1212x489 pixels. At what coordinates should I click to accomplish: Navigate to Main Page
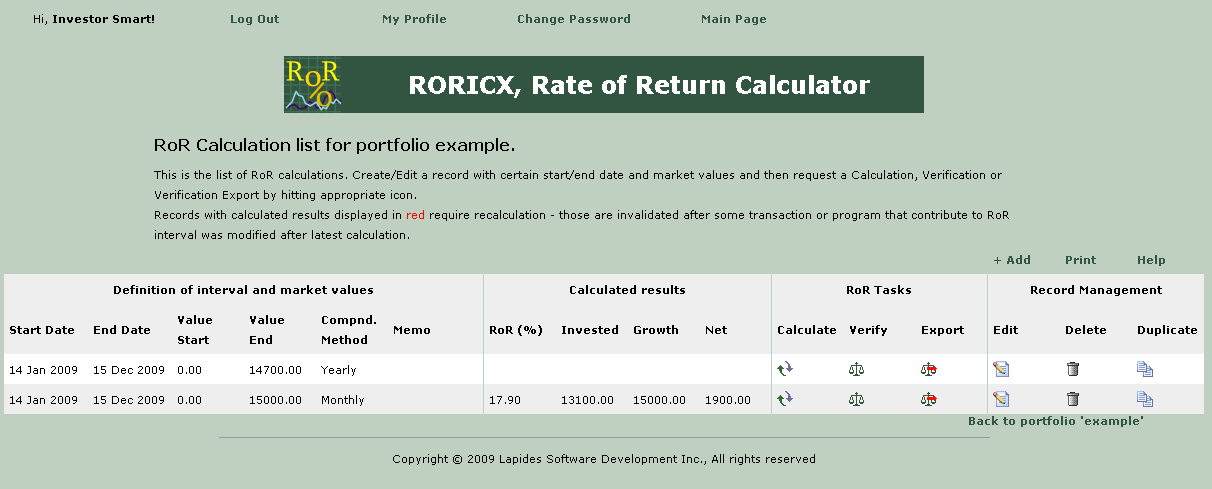(x=733, y=19)
